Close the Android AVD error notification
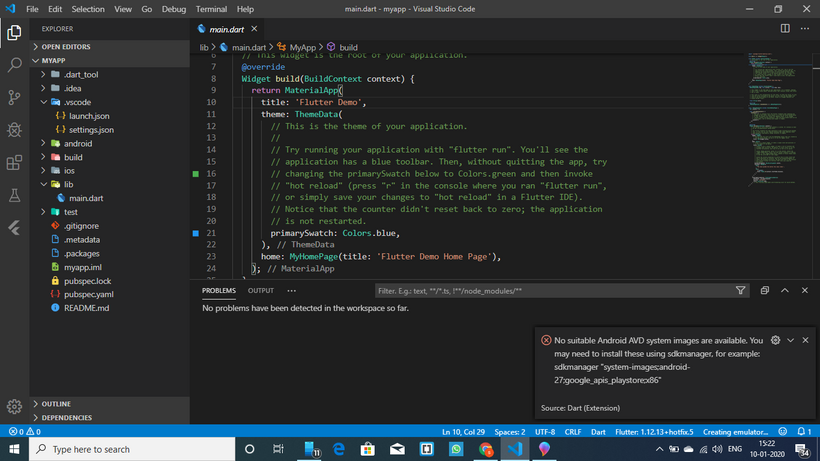The image size is (820, 461). 805,340
